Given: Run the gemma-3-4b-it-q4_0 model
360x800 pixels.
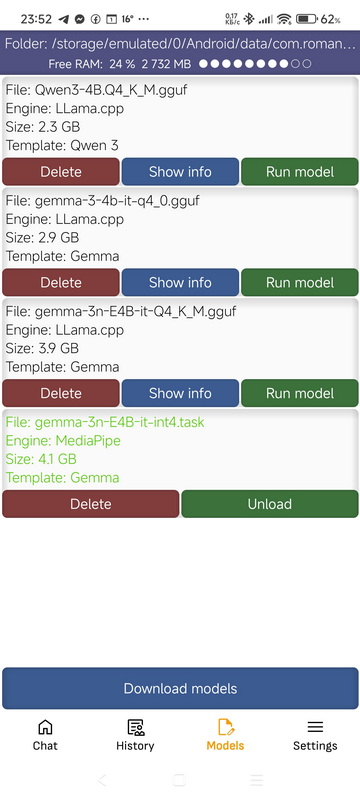Looking at the screenshot, I should [x=300, y=282].
